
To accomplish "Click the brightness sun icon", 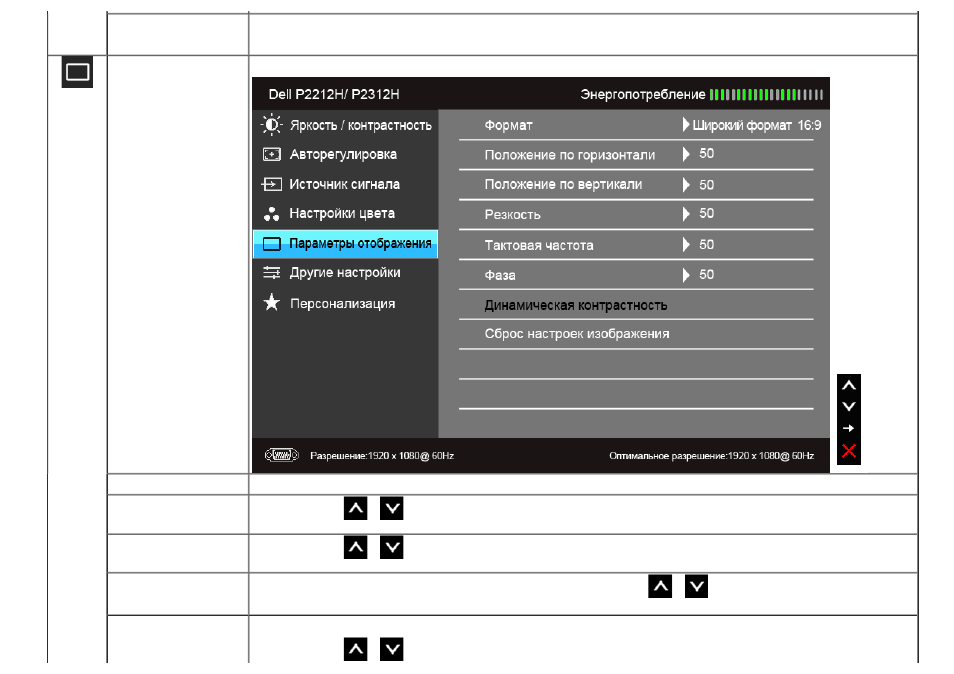I will [x=271, y=125].
